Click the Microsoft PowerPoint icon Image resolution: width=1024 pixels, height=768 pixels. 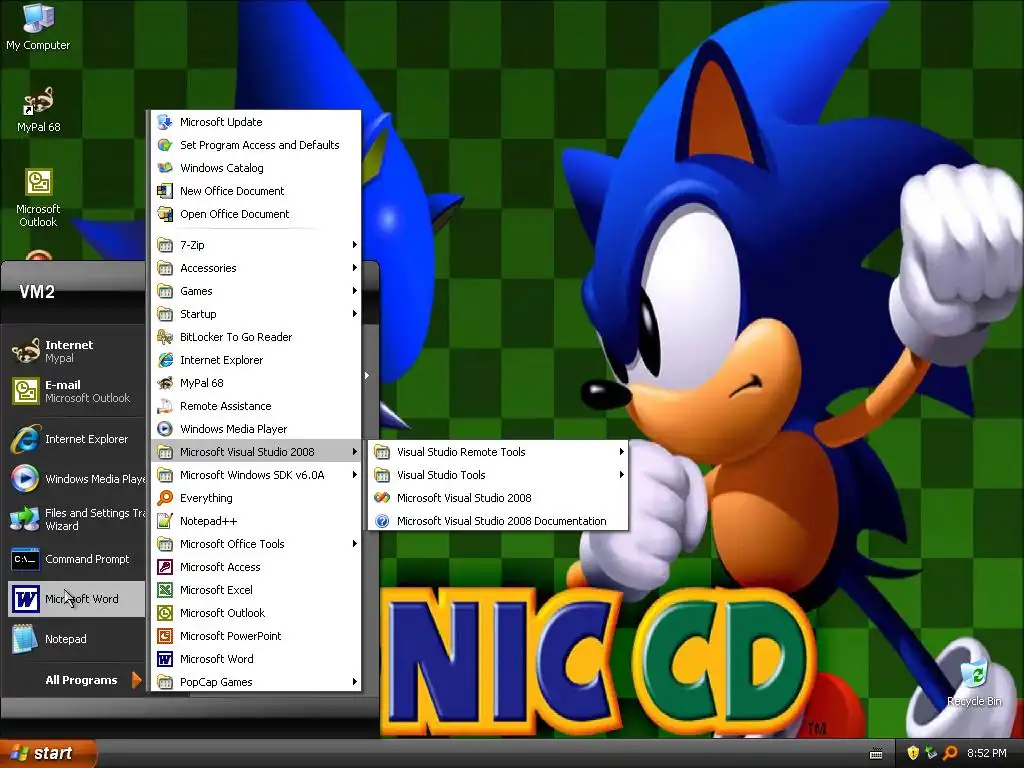pos(165,636)
